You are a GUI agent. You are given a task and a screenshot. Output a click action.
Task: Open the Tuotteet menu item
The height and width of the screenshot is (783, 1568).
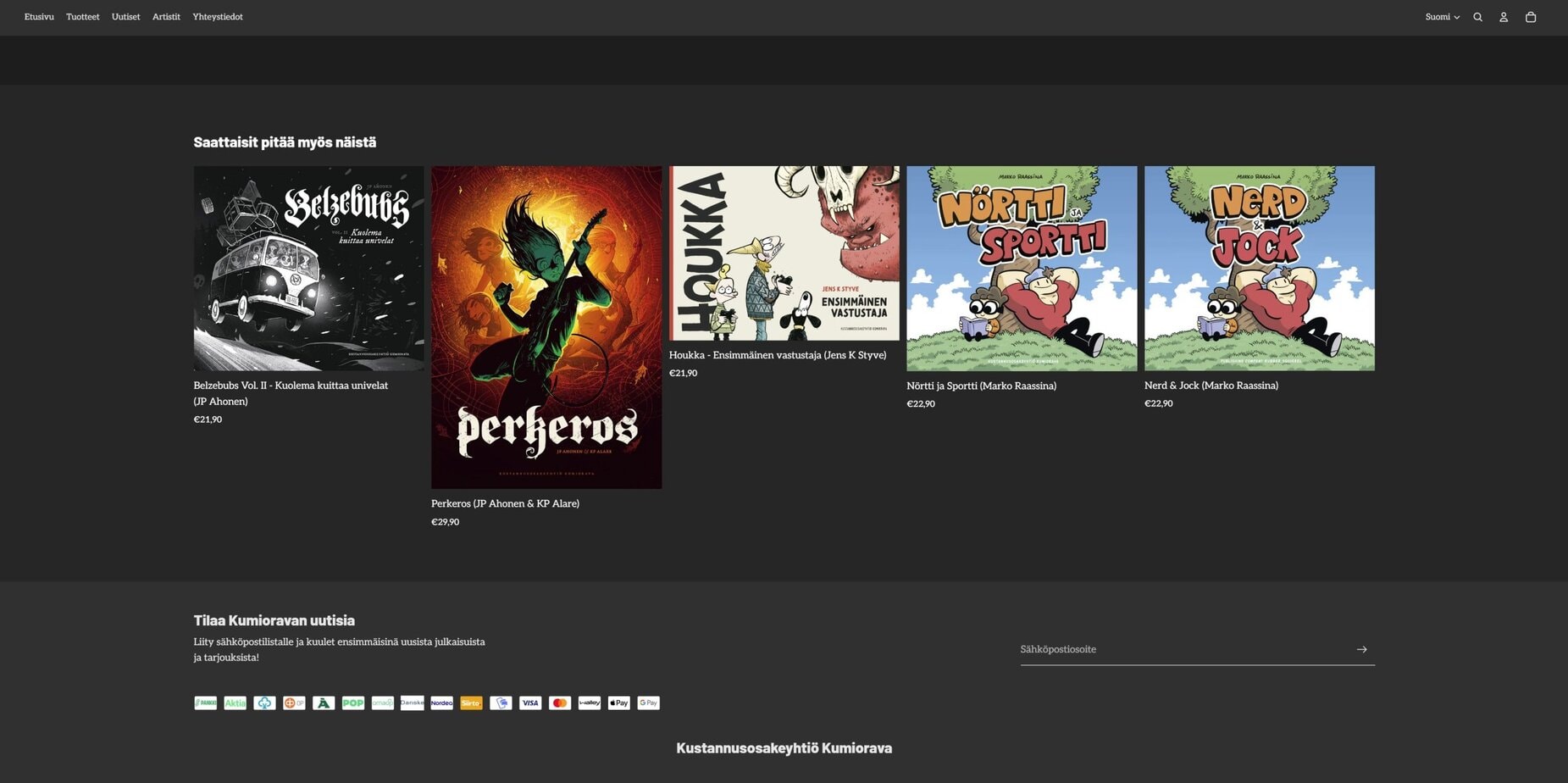pyautogui.click(x=83, y=17)
